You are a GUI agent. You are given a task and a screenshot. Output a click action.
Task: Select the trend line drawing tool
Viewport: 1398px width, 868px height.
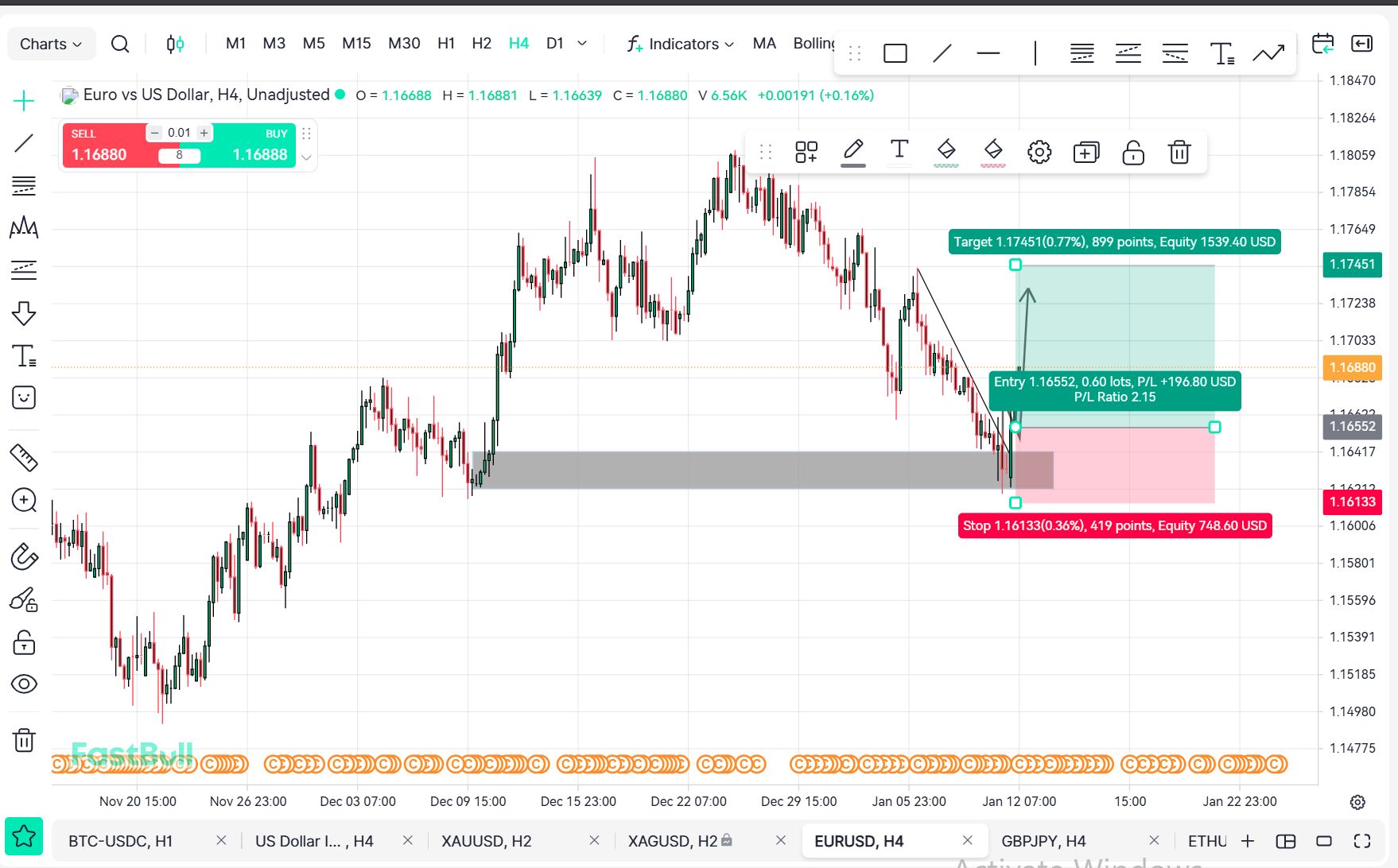24,143
